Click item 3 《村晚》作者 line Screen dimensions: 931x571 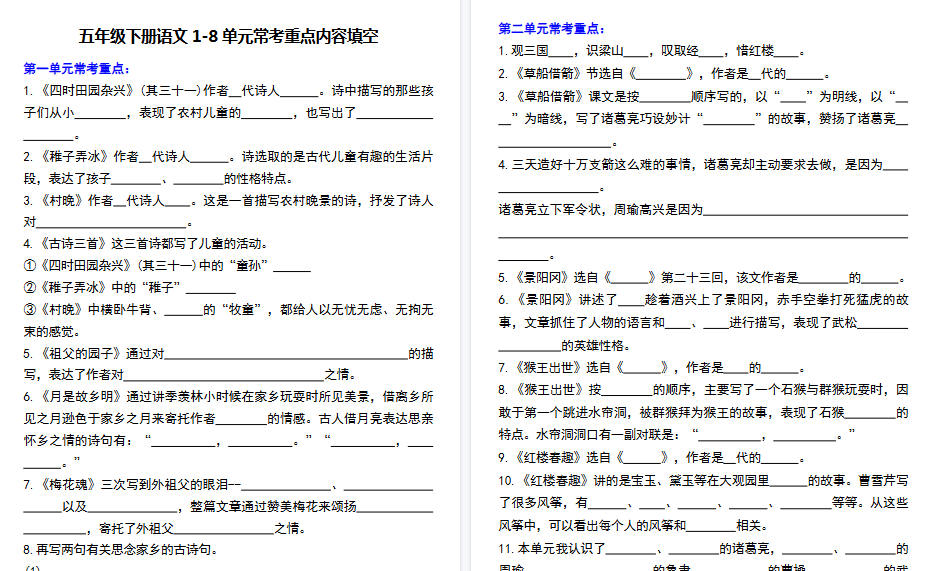tap(229, 201)
